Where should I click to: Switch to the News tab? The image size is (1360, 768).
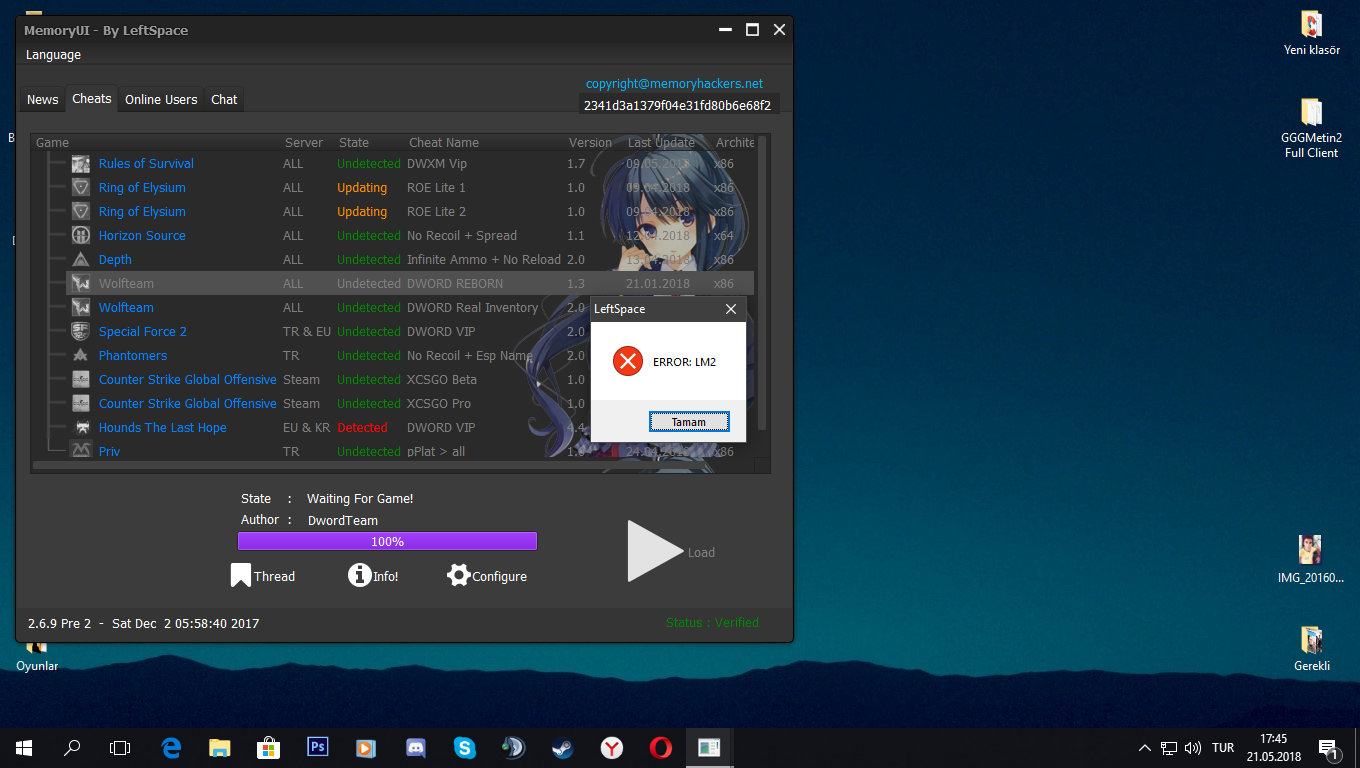tap(43, 99)
